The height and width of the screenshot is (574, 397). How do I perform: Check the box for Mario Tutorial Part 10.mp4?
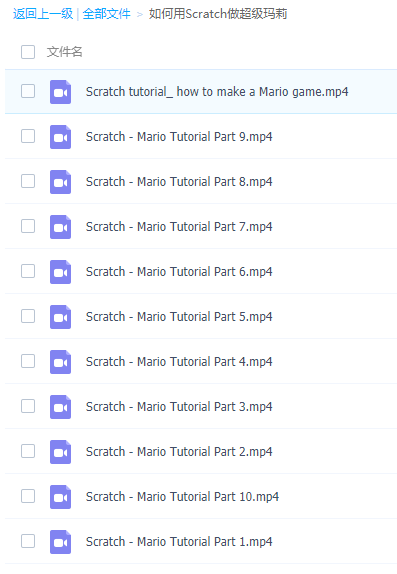28,496
